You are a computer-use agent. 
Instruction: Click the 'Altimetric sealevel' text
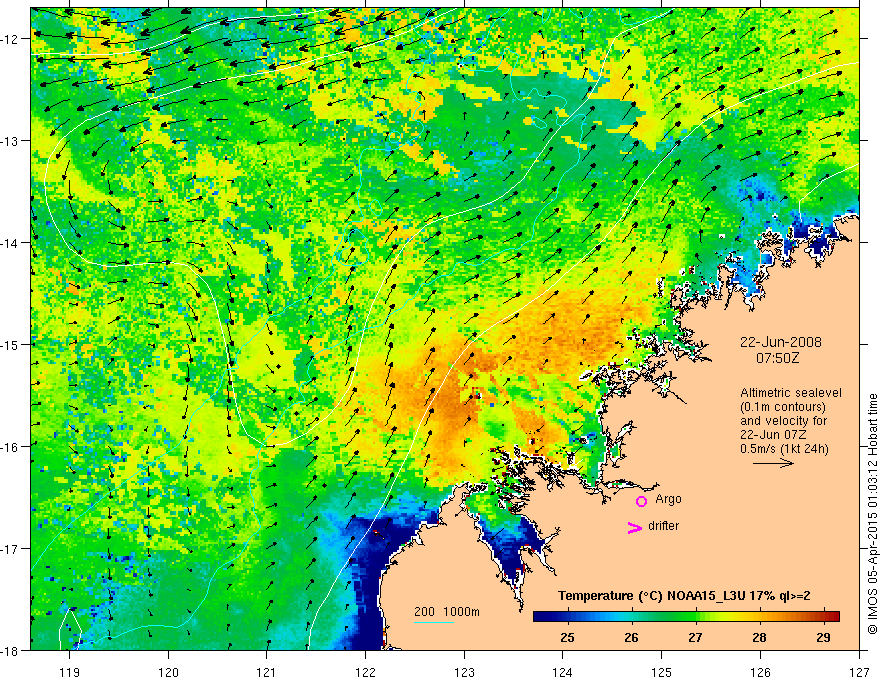791,393
